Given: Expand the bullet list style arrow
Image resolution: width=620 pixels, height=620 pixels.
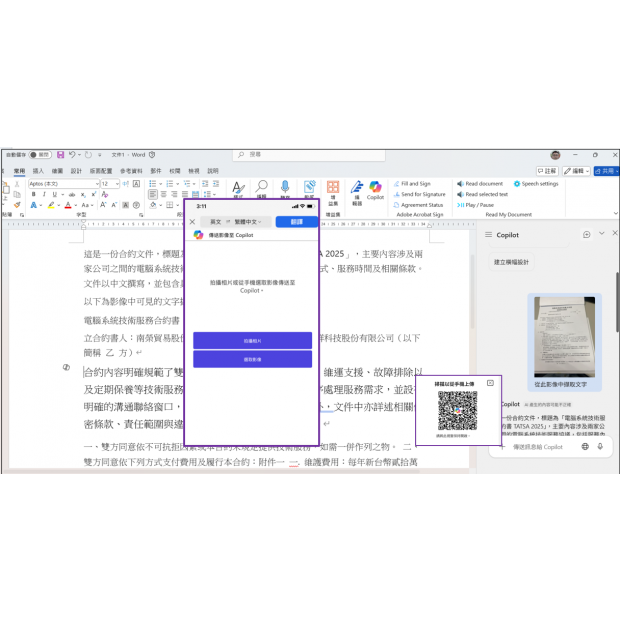Looking at the screenshot, I should point(161,184).
